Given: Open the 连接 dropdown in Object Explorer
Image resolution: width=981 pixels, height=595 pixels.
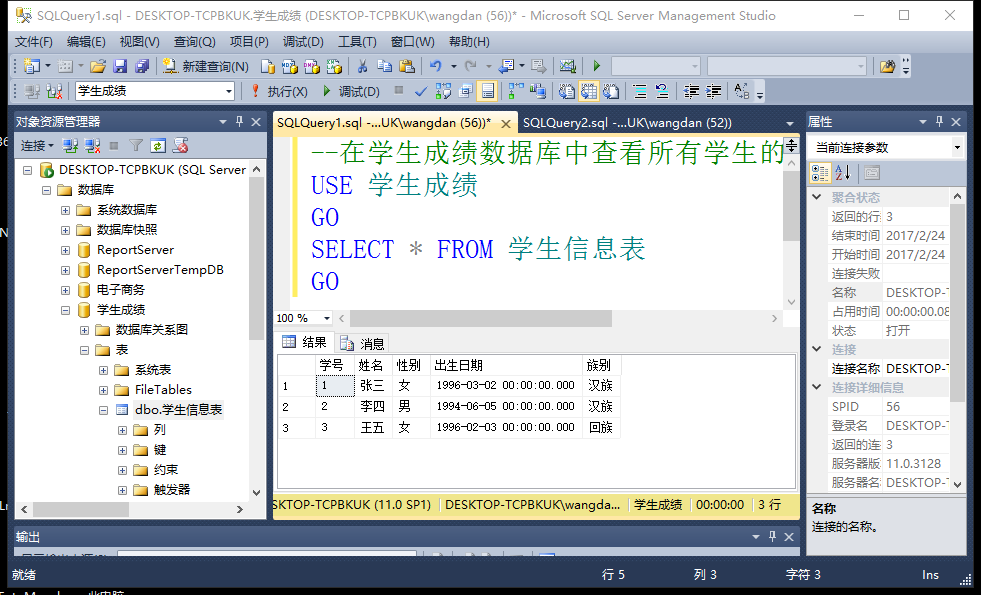Looking at the screenshot, I should pyautogui.click(x=37, y=146).
